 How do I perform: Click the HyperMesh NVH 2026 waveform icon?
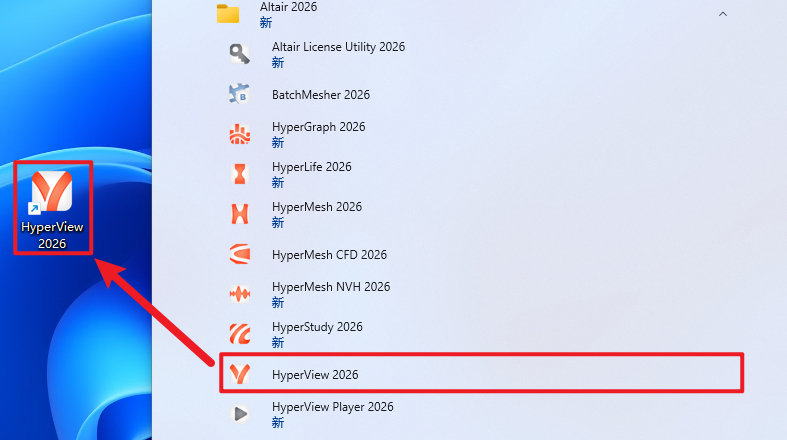(x=240, y=294)
